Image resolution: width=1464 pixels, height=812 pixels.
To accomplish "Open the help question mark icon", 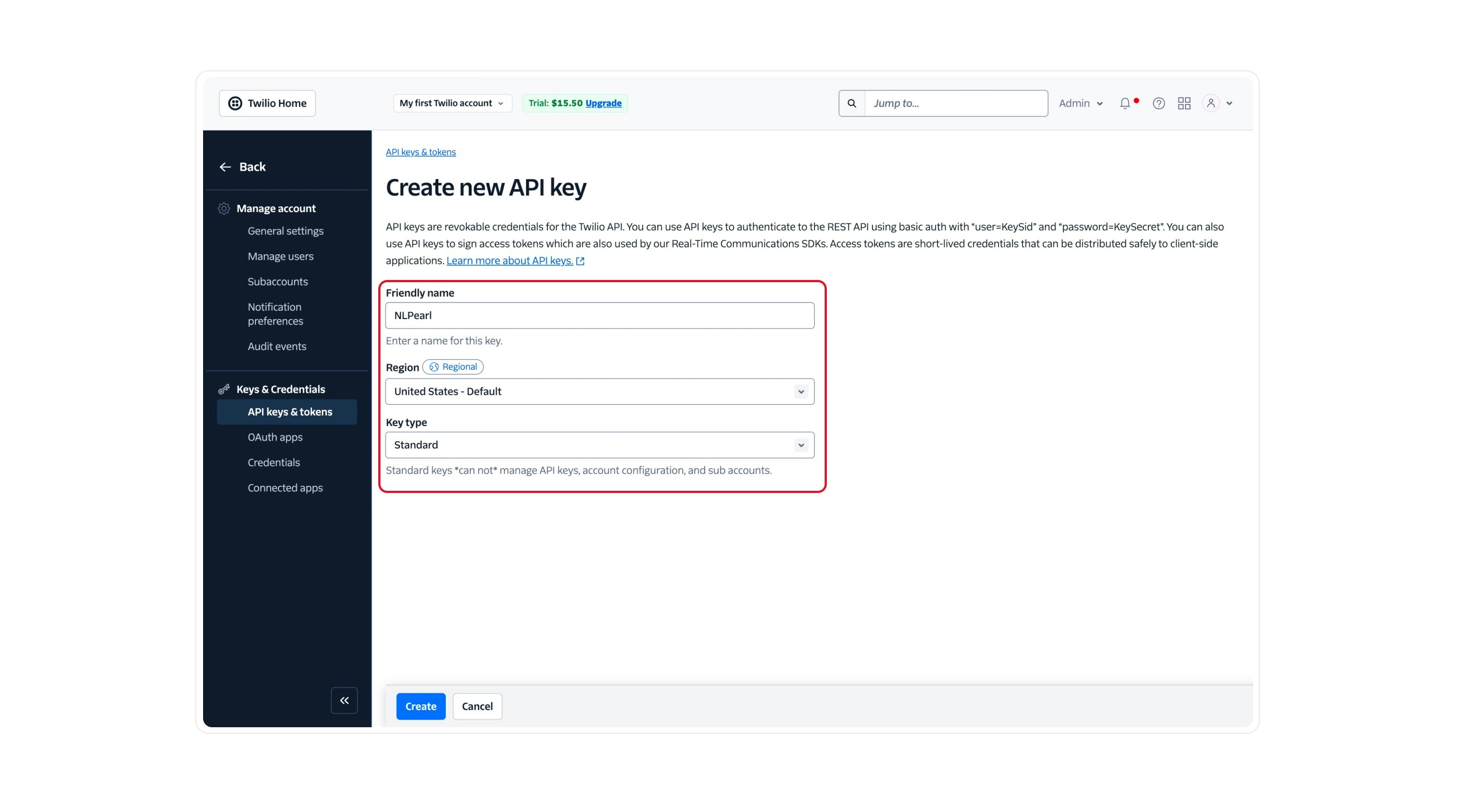I will coord(1158,103).
